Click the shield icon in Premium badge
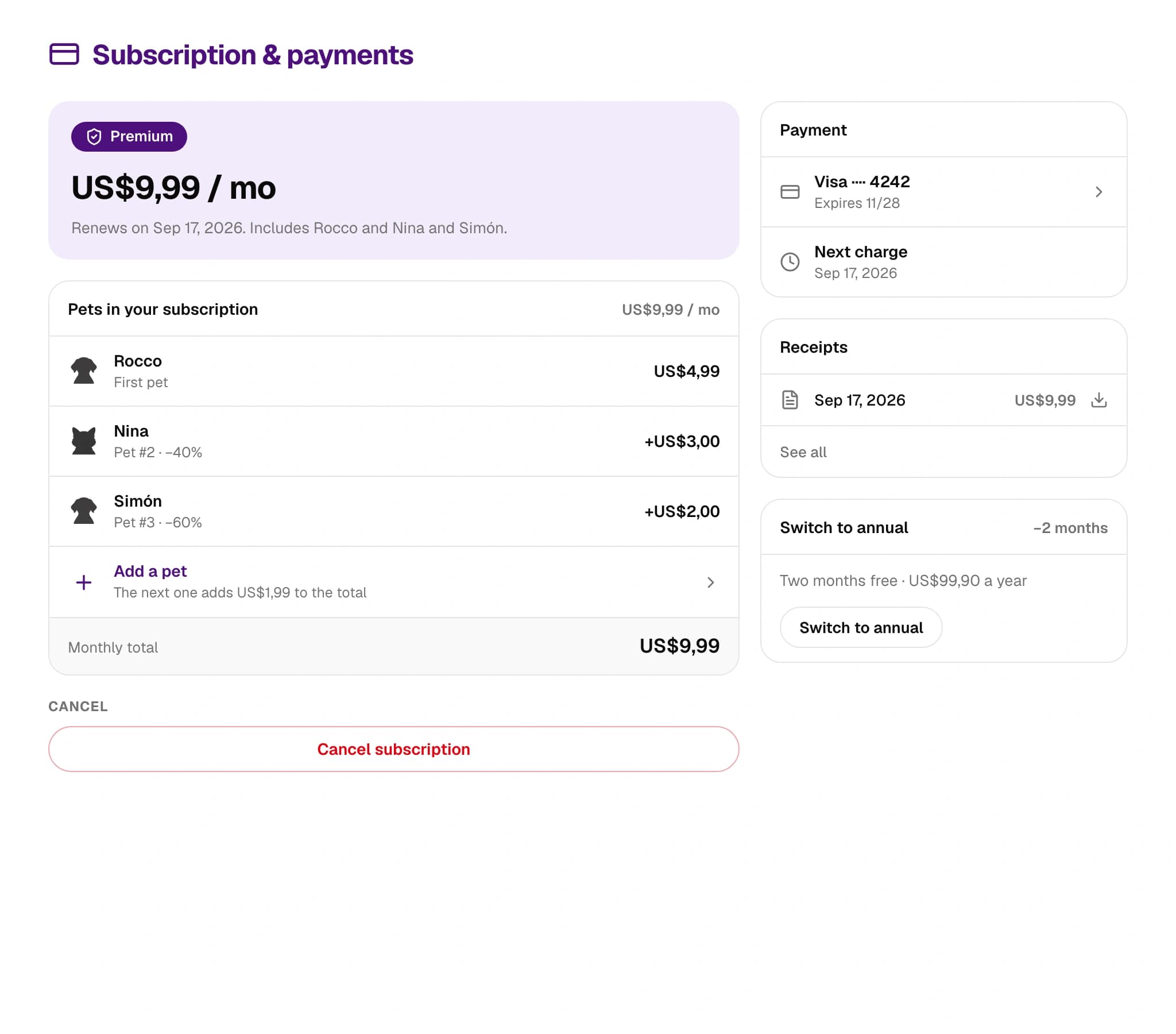 [x=94, y=137]
